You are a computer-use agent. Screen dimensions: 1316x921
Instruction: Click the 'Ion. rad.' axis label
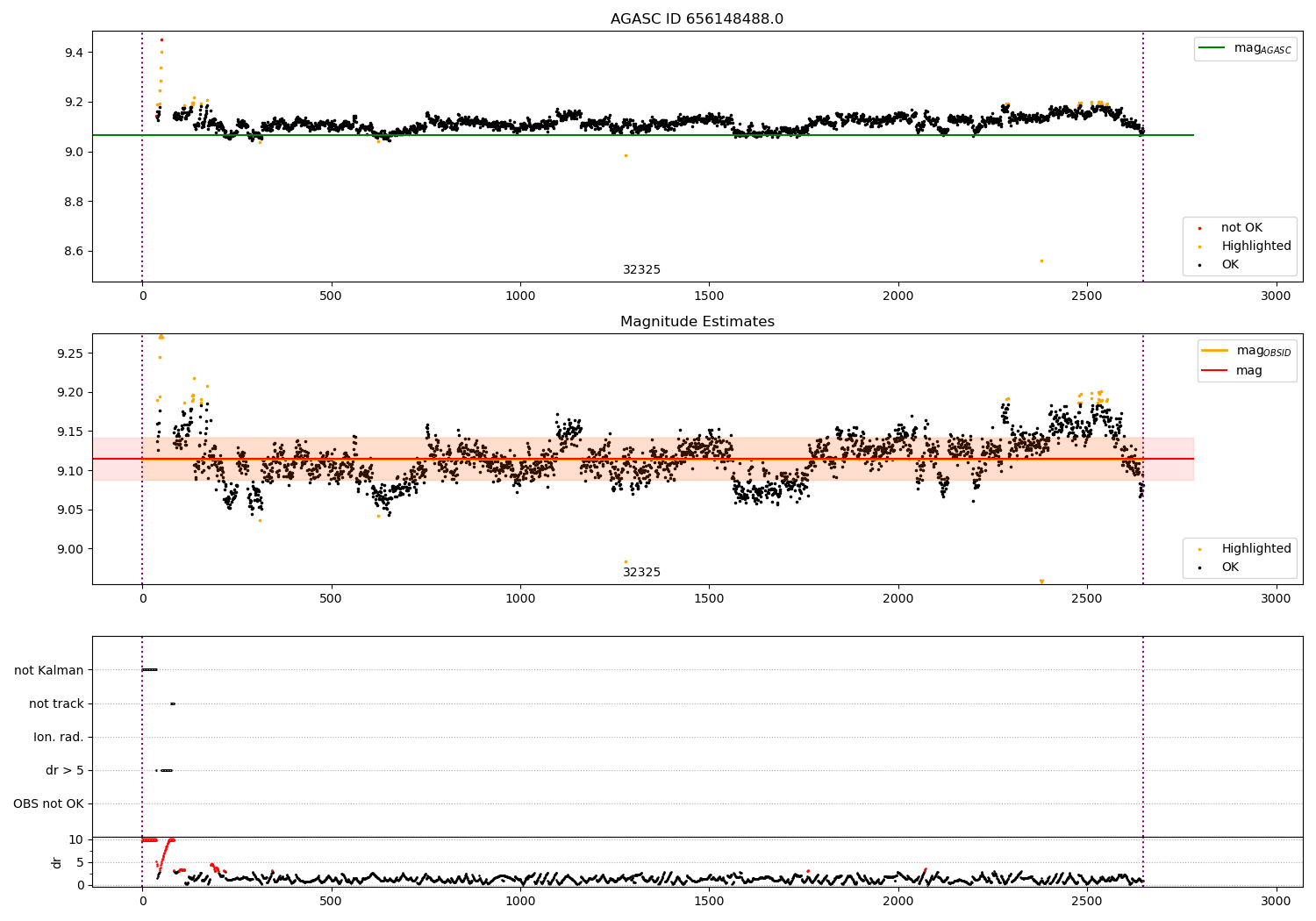point(59,737)
